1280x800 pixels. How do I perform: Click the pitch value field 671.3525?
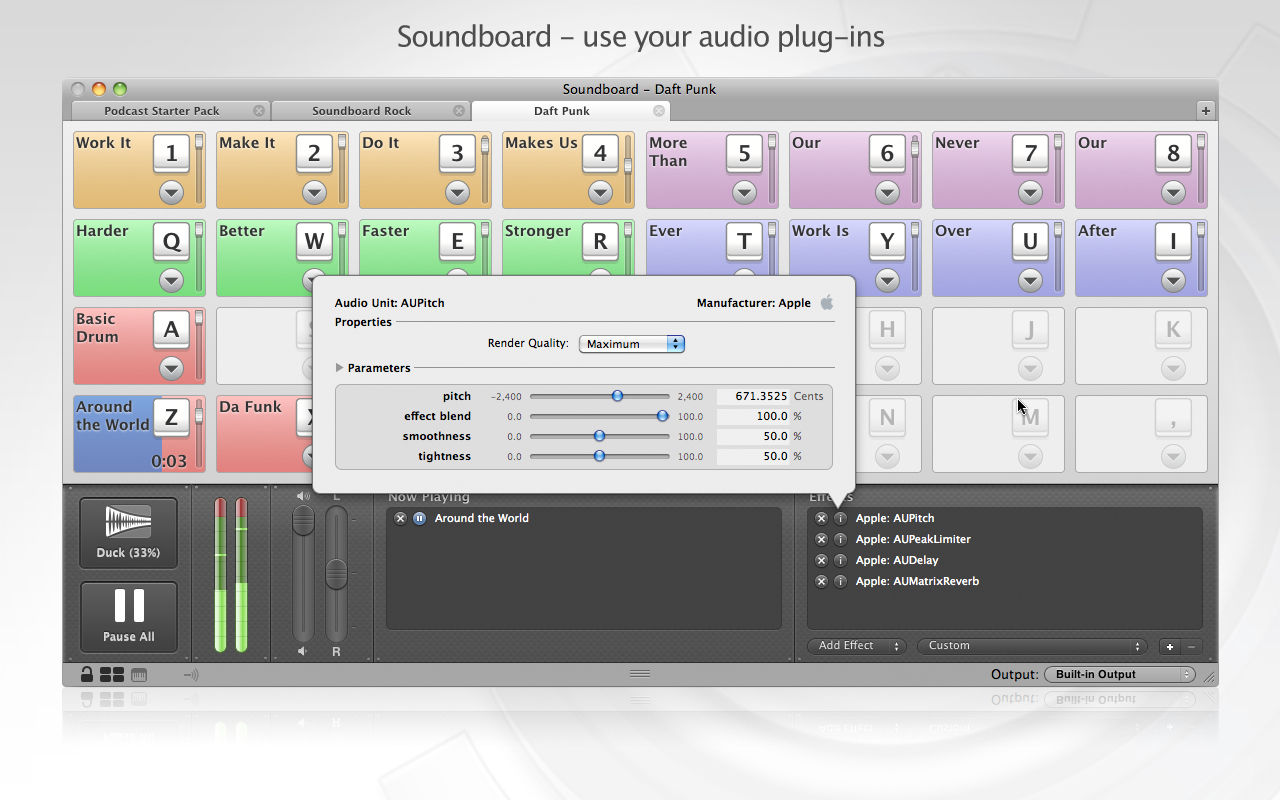[x=753, y=396]
